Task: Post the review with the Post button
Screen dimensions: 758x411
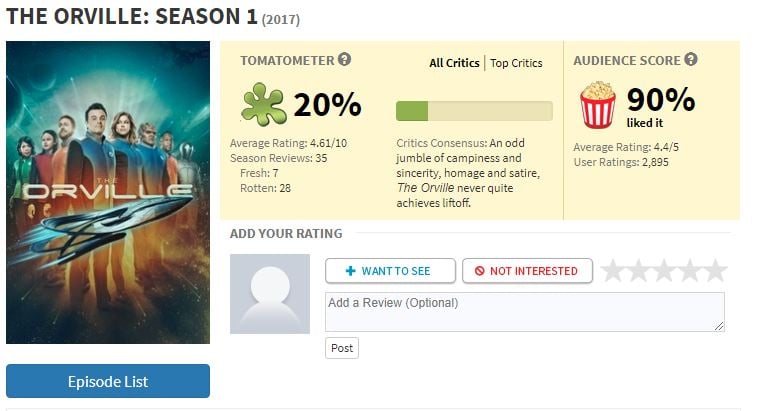Action: pyautogui.click(x=342, y=348)
